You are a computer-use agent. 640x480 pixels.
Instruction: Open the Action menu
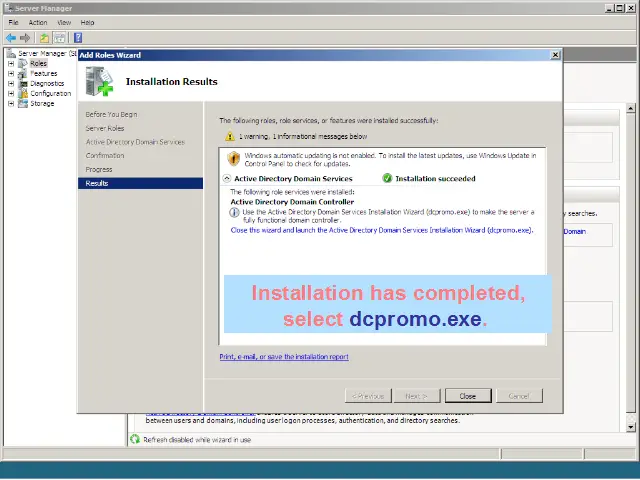tap(38, 22)
